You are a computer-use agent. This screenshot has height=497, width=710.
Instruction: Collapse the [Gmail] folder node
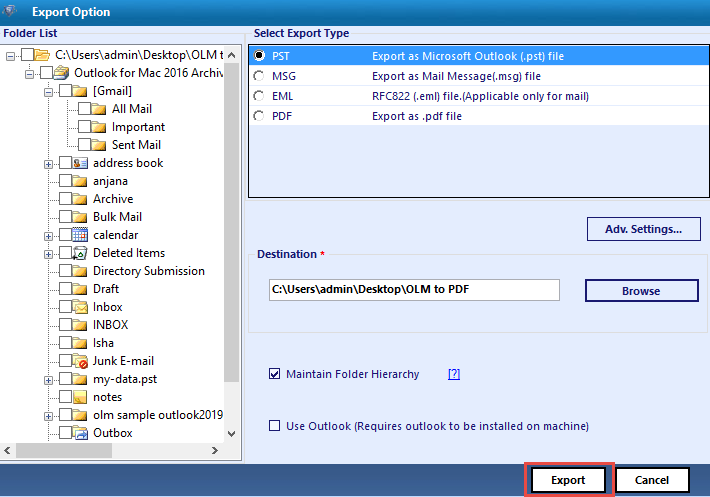(x=48, y=92)
